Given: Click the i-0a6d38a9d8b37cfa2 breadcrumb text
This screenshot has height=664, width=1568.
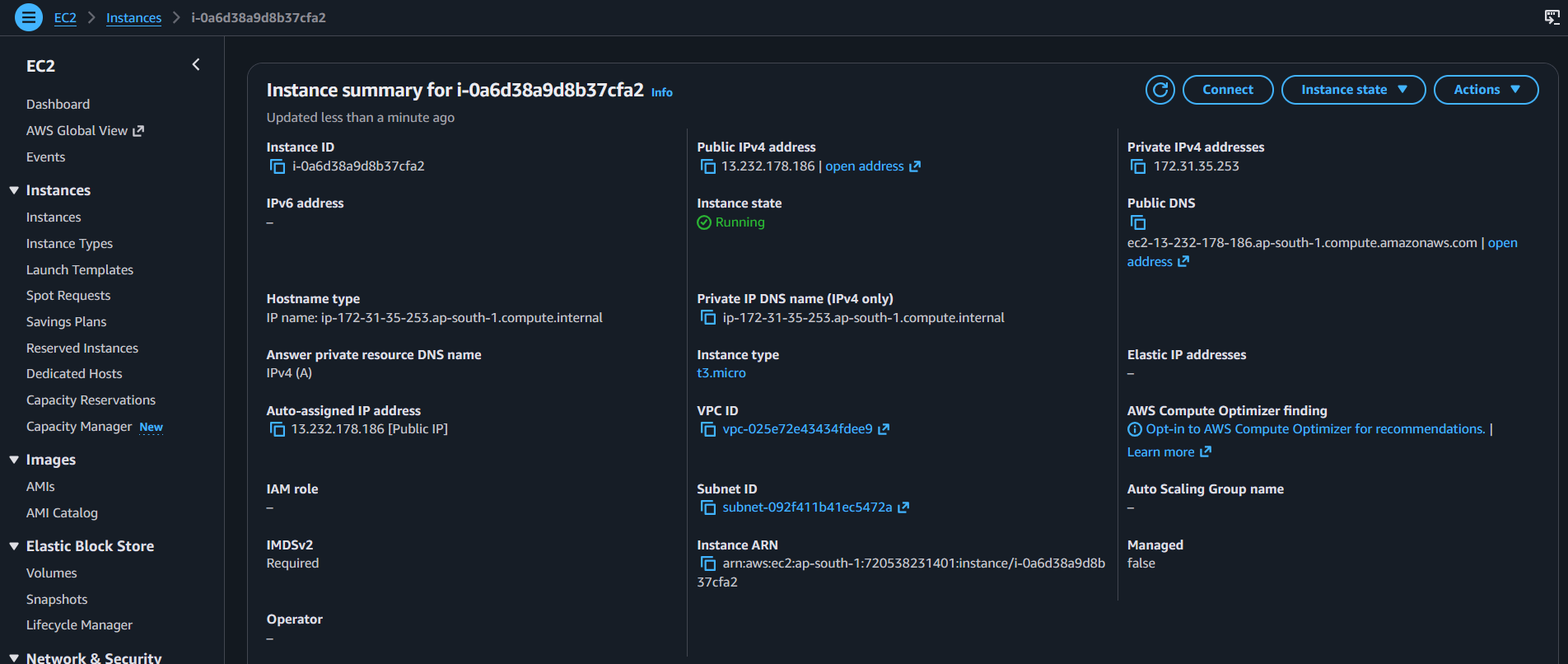Looking at the screenshot, I should pyautogui.click(x=259, y=18).
